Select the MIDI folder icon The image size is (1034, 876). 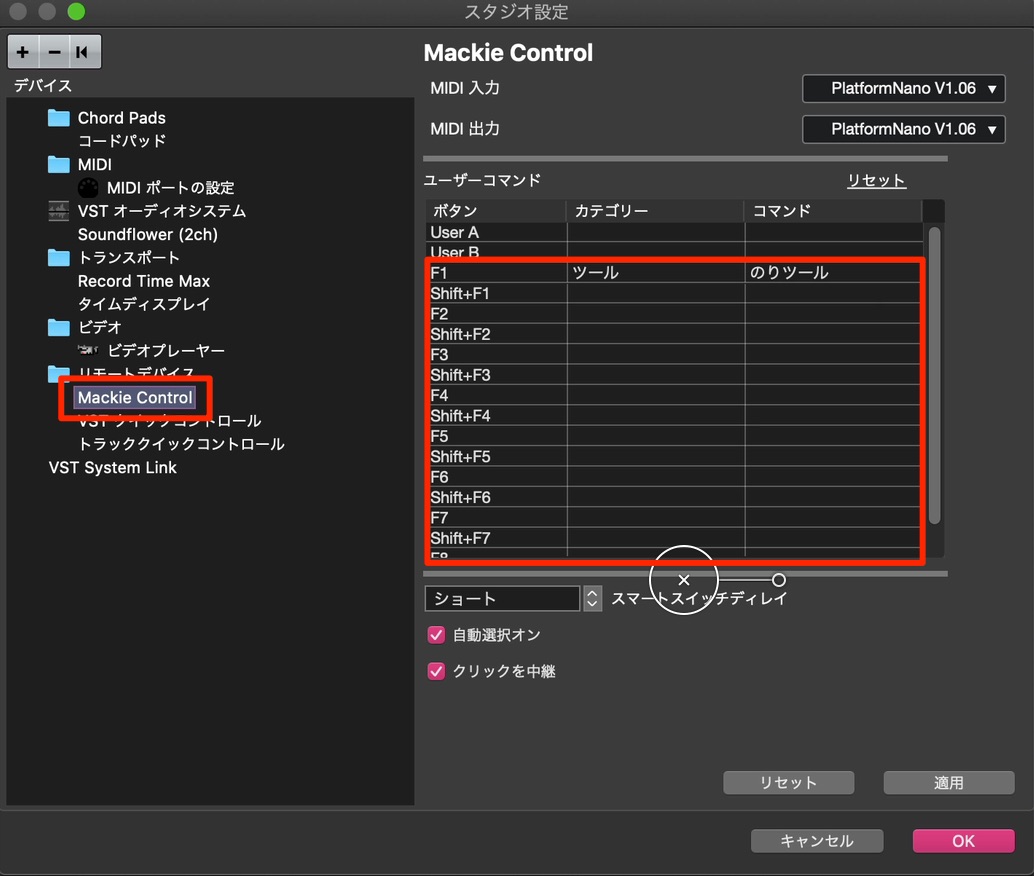coord(59,164)
